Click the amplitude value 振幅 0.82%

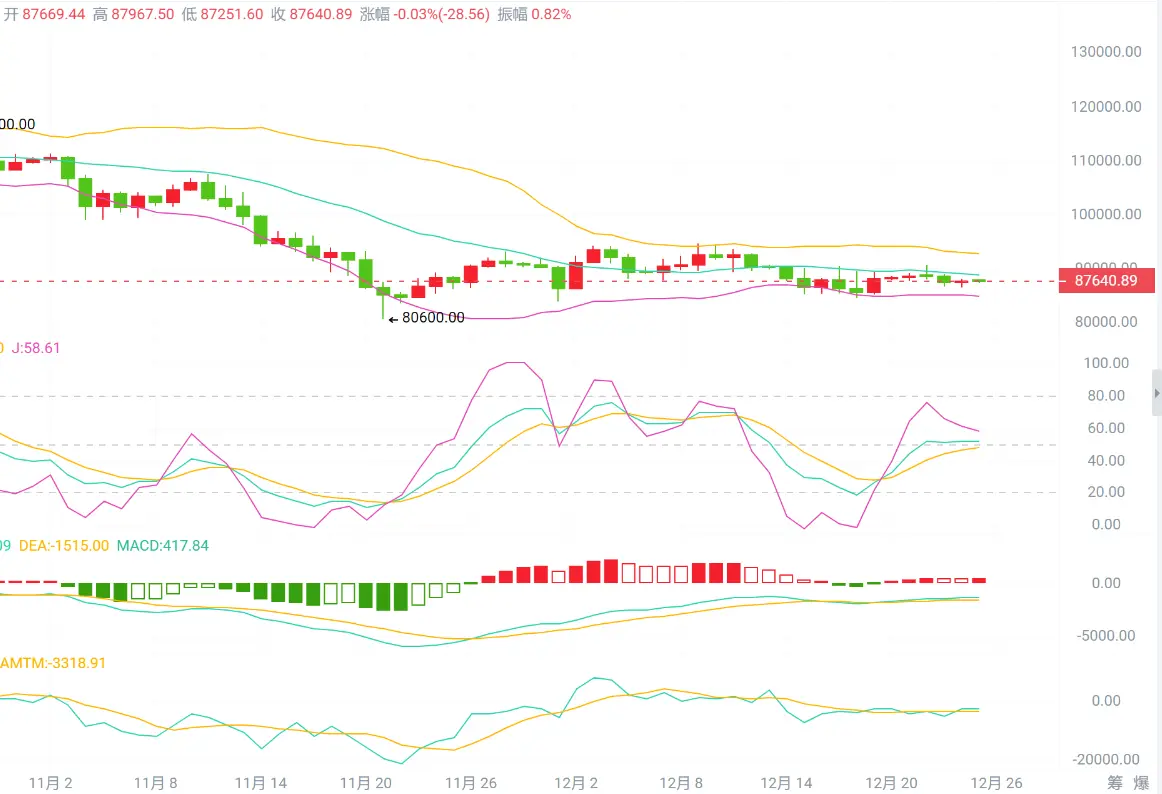tap(534, 14)
